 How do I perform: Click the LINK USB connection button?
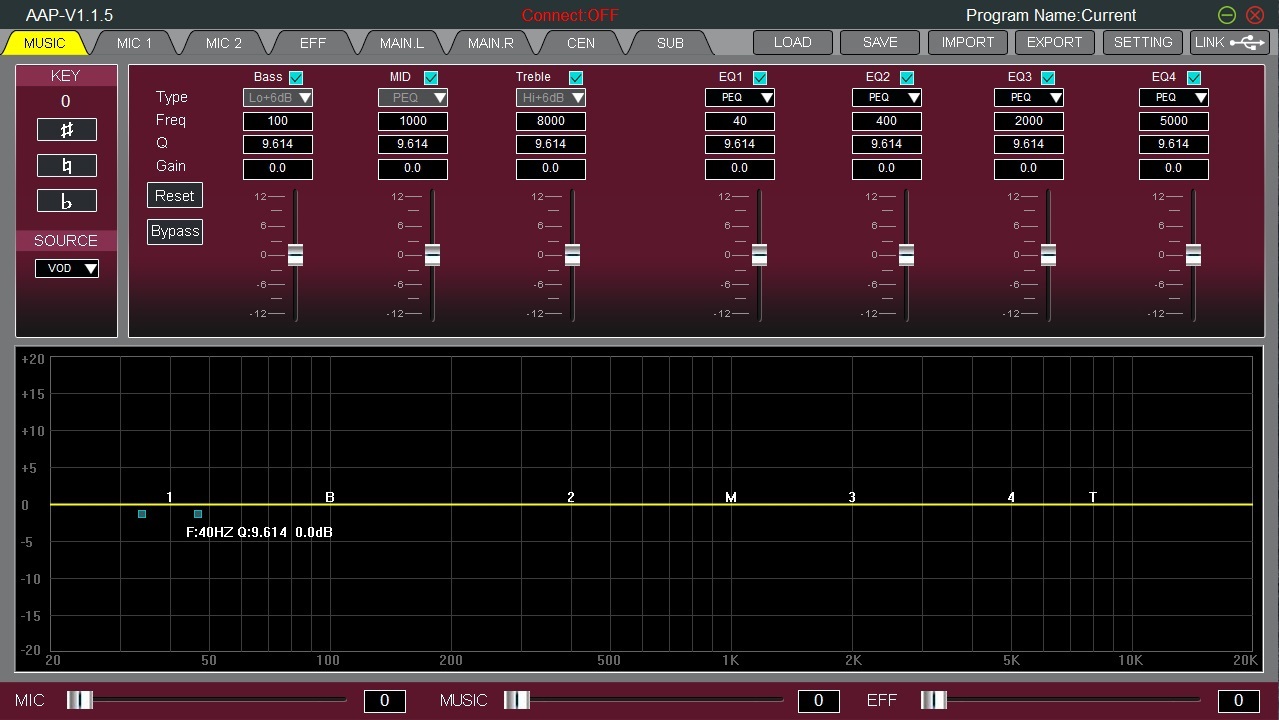point(1229,42)
